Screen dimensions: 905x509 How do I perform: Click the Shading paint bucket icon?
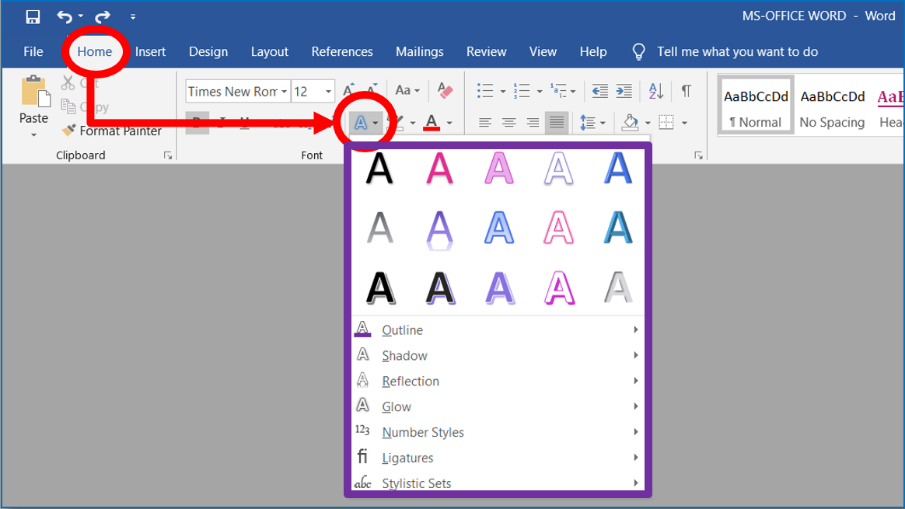[630, 122]
